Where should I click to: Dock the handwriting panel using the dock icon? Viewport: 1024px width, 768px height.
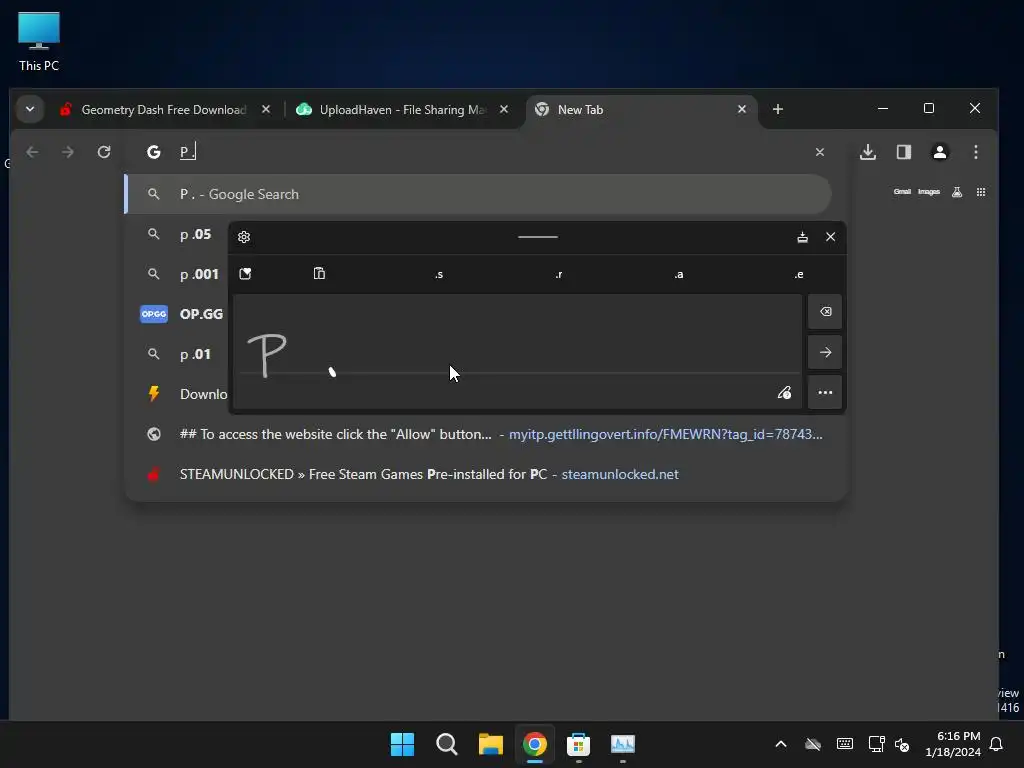point(803,237)
